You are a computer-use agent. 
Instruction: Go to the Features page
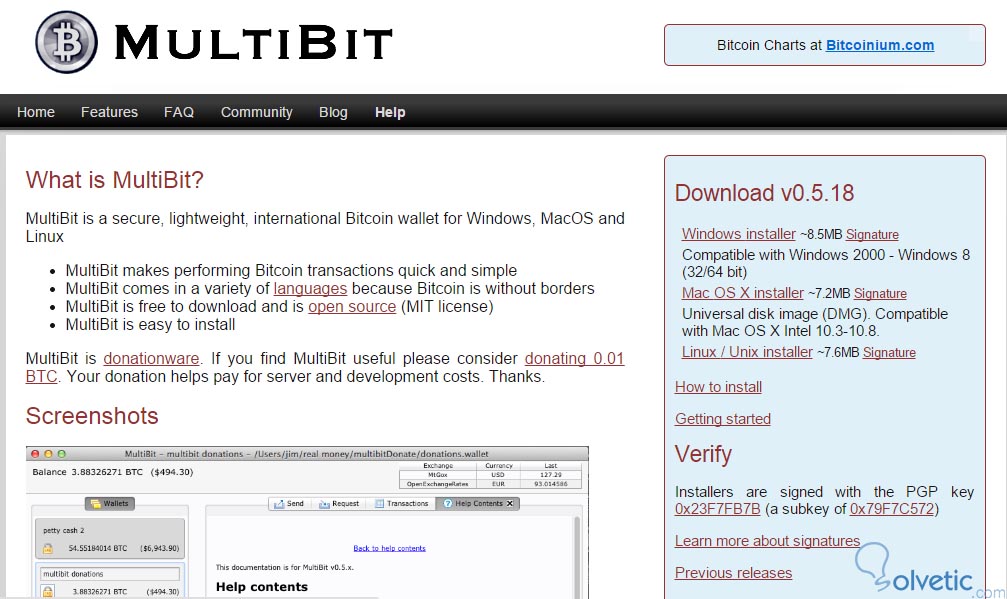point(109,112)
